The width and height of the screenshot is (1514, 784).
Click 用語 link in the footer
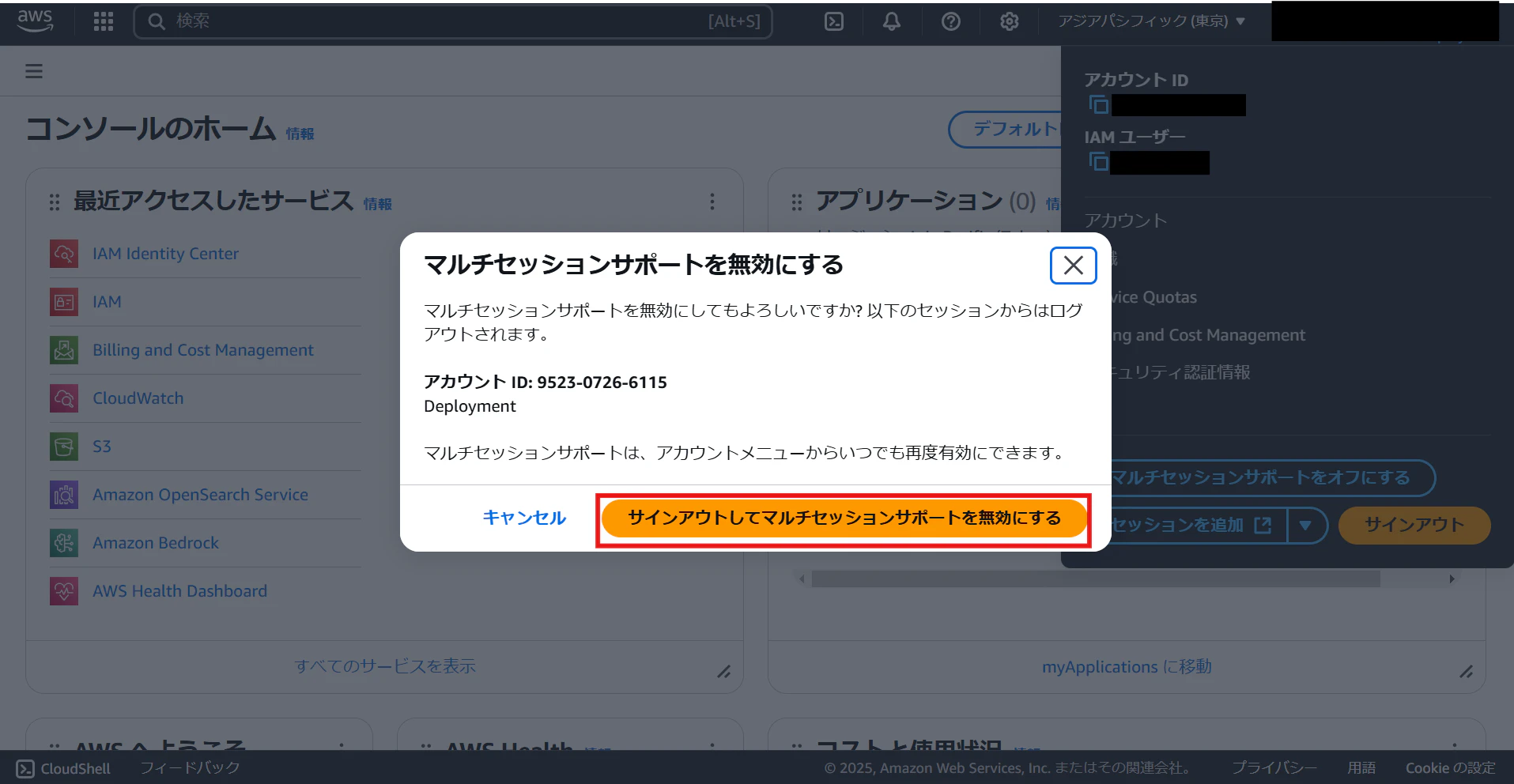(x=1361, y=767)
